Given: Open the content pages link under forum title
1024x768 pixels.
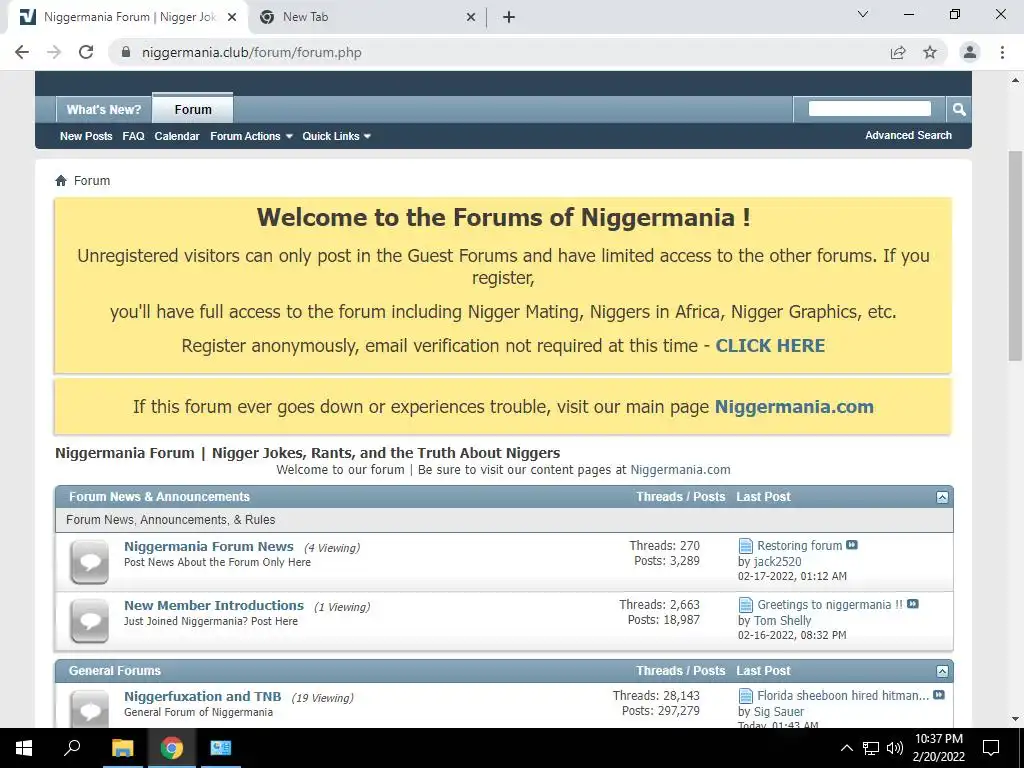Looking at the screenshot, I should [x=680, y=470].
